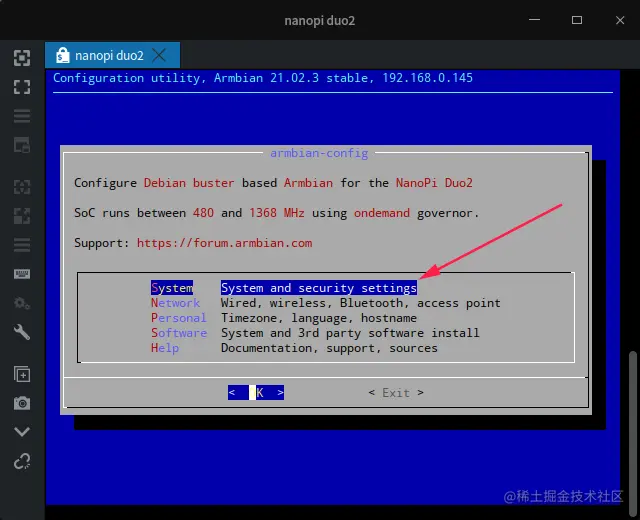The height and width of the screenshot is (520, 640).
Task: Click the OK button in armbian-config
Action: pyautogui.click(x=256, y=393)
